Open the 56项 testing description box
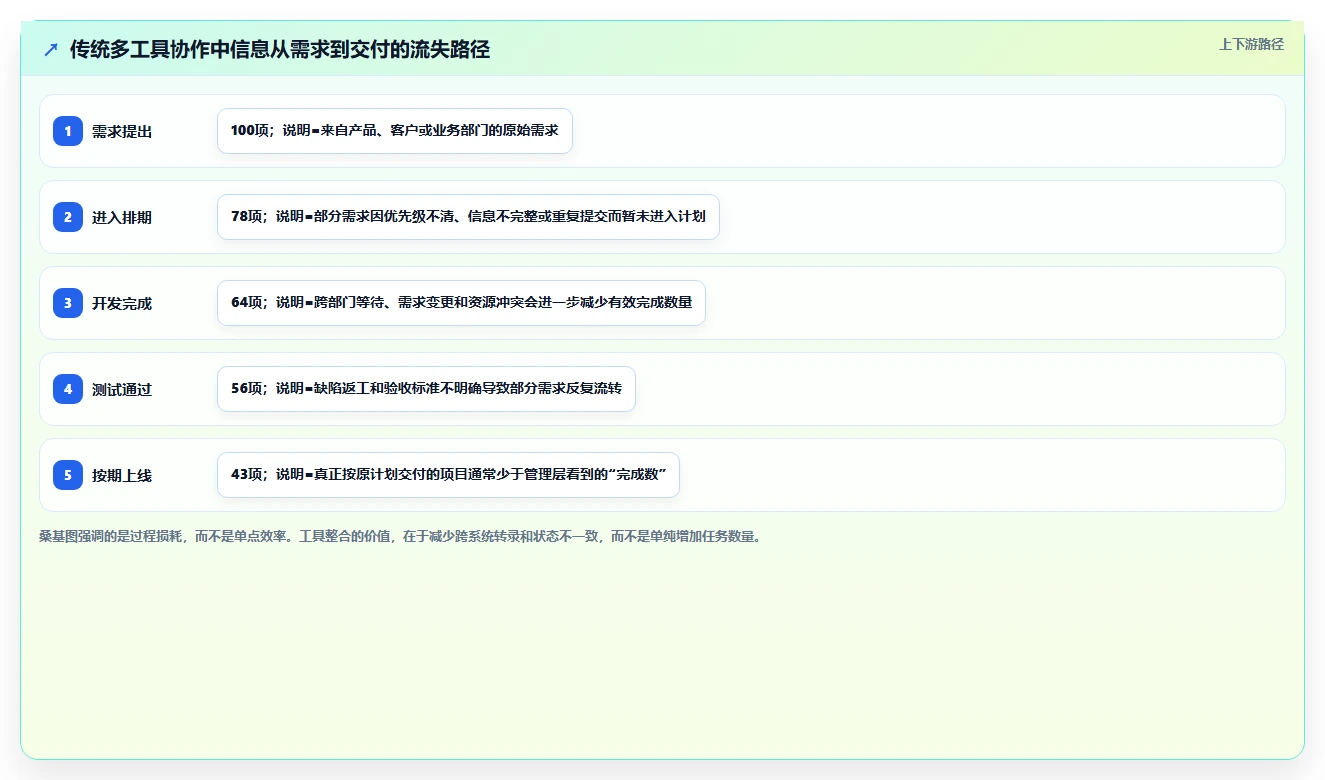 (x=426, y=389)
